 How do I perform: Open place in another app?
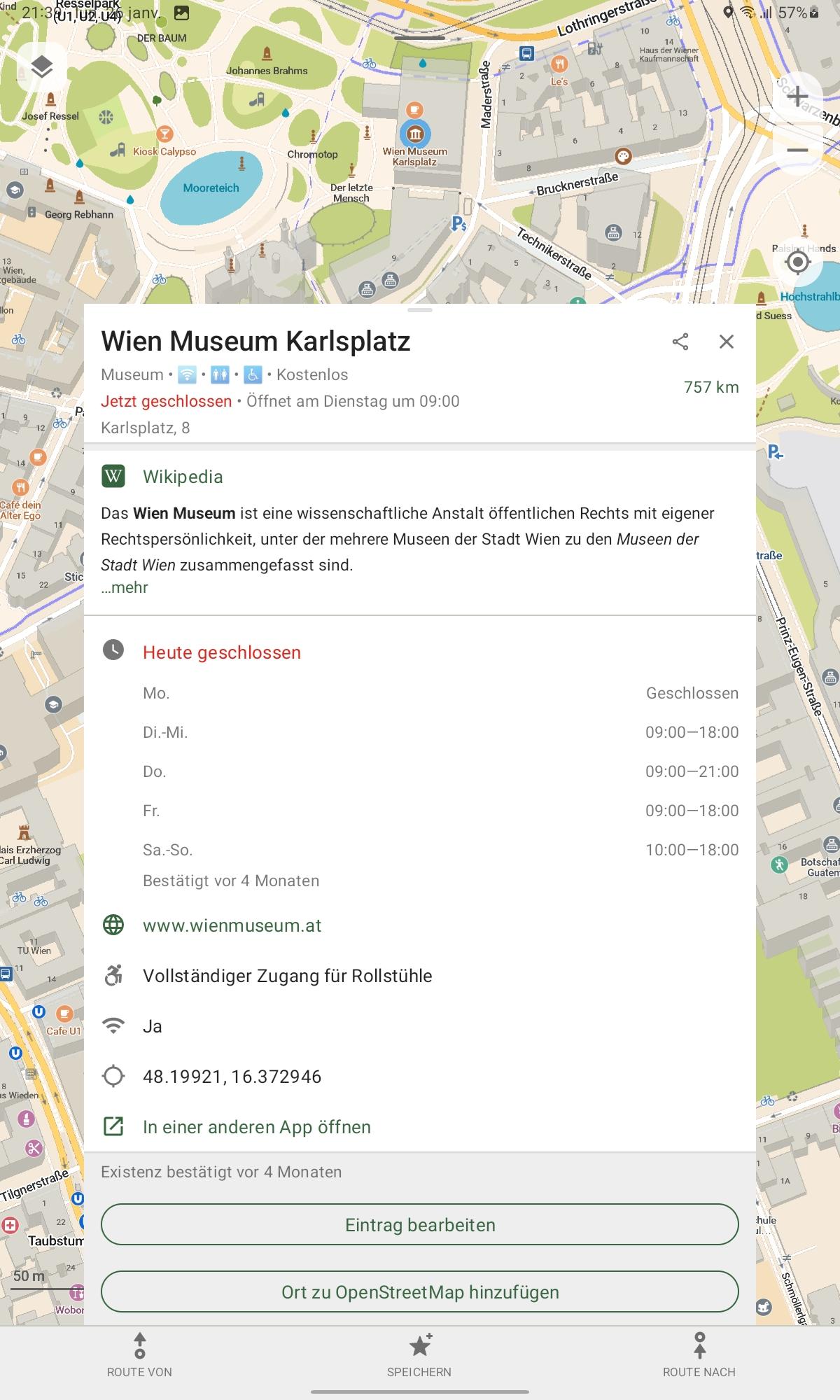256,1127
